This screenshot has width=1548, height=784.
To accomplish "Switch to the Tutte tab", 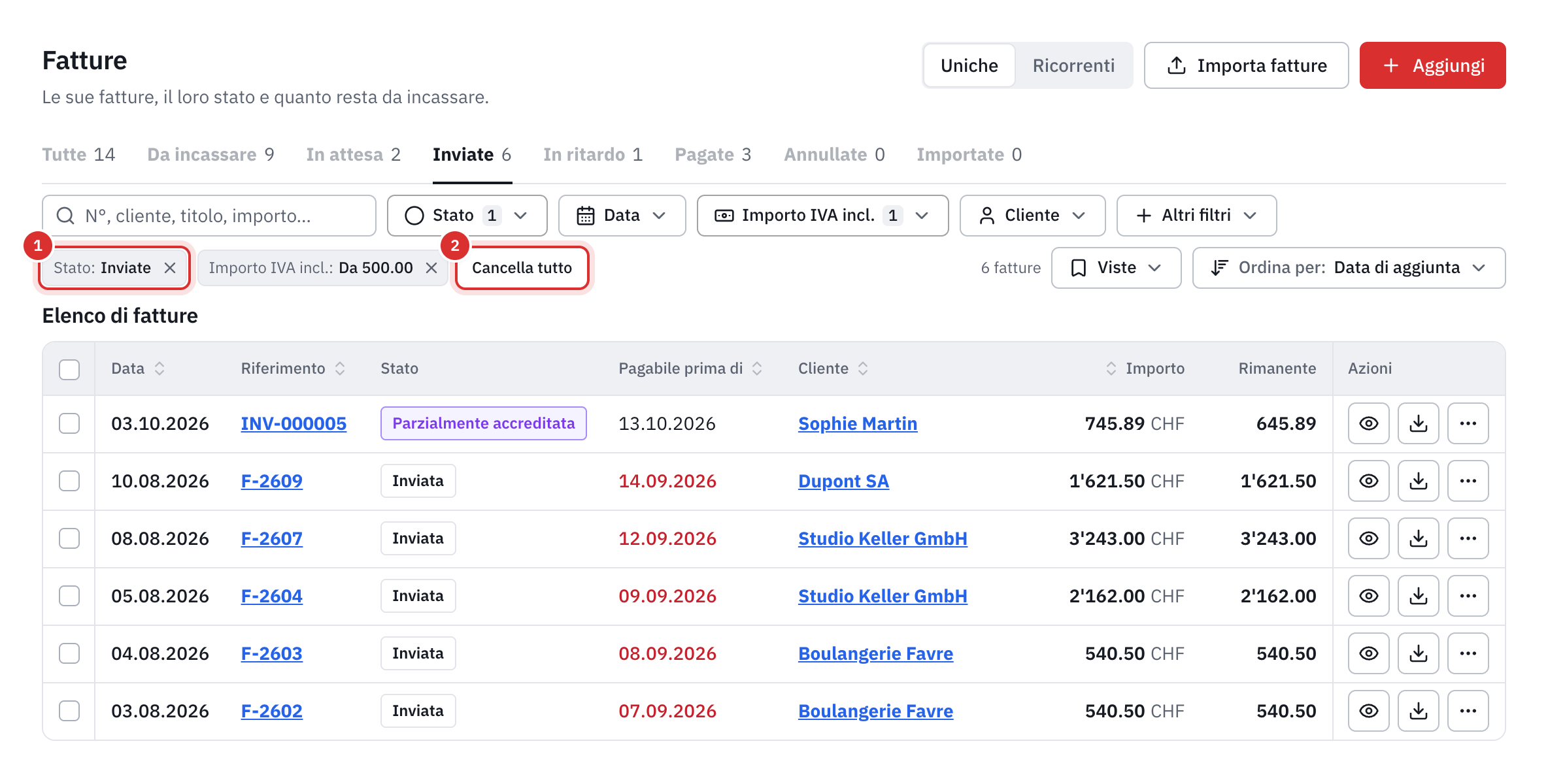I will 78,155.
